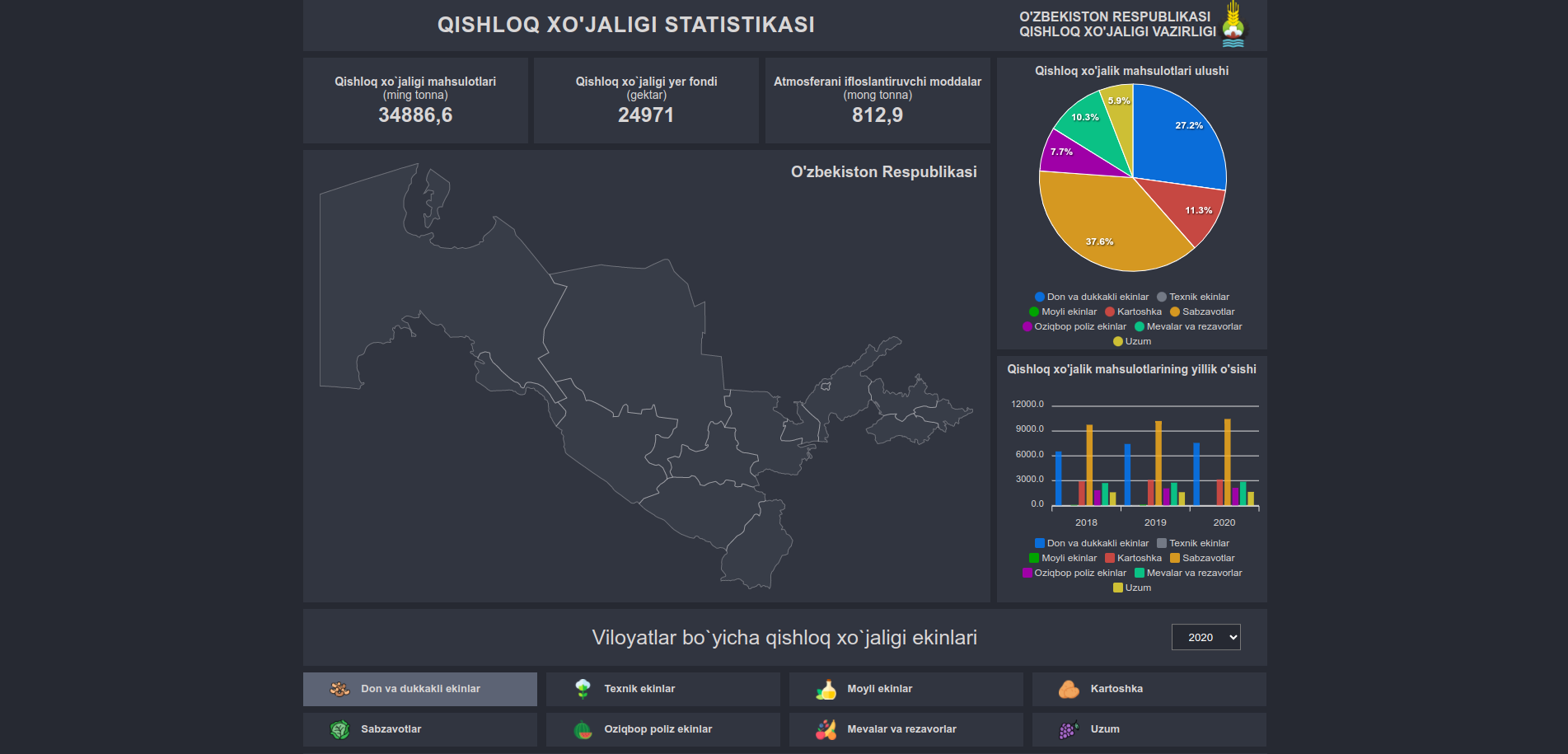This screenshot has width=1568, height=754.
Task: Click the ministry wheat logo in the header
Action: click(1232, 25)
